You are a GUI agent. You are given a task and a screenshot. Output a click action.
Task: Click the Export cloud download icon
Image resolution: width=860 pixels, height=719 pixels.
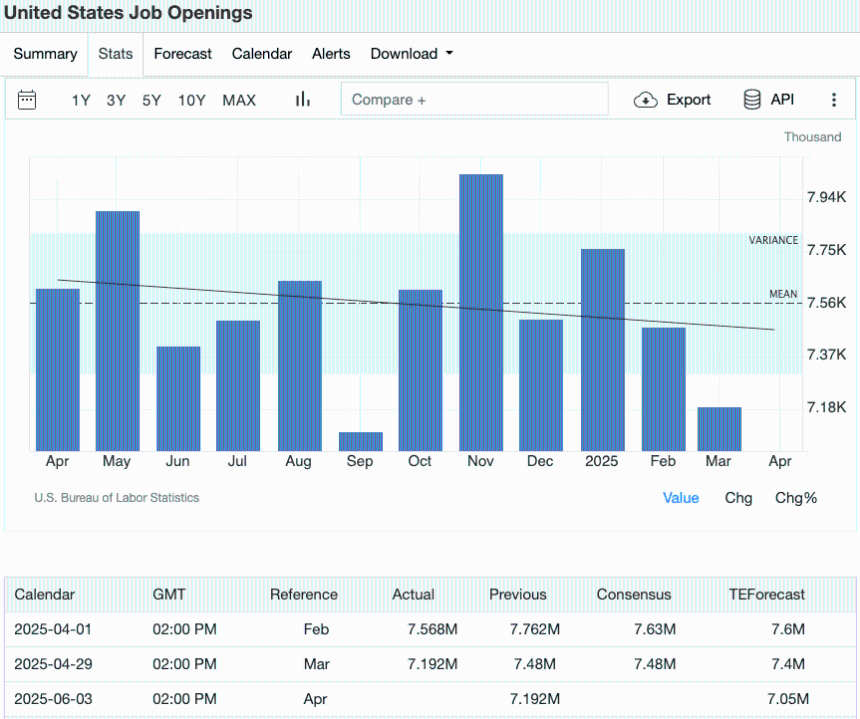tap(646, 99)
